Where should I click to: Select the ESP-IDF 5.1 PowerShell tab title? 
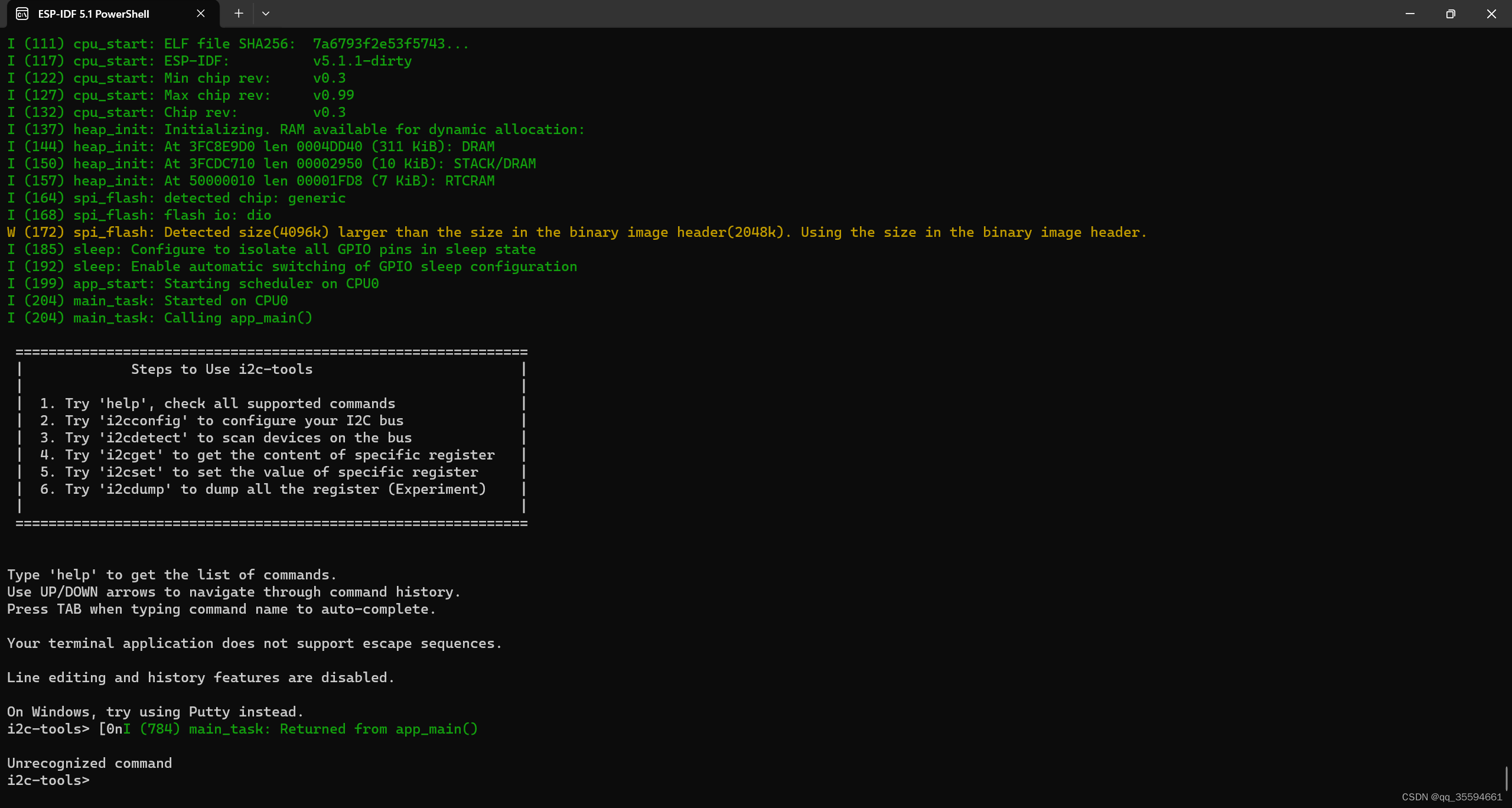pos(93,14)
